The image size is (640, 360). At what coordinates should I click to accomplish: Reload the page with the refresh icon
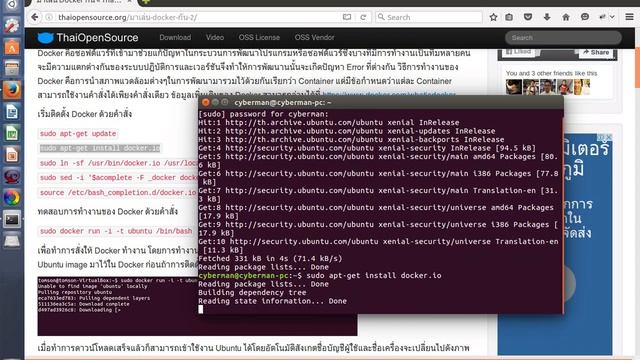(363, 17)
